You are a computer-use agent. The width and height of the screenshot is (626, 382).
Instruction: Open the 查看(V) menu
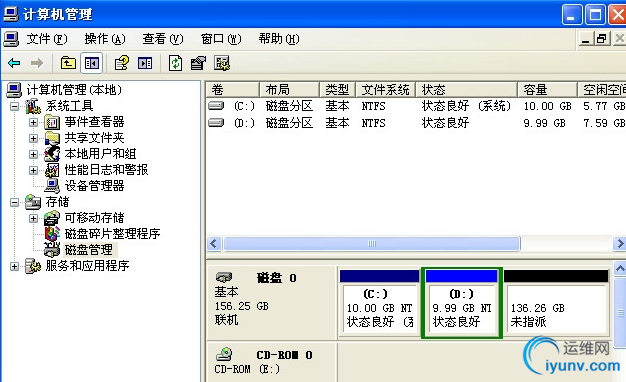[x=163, y=39]
